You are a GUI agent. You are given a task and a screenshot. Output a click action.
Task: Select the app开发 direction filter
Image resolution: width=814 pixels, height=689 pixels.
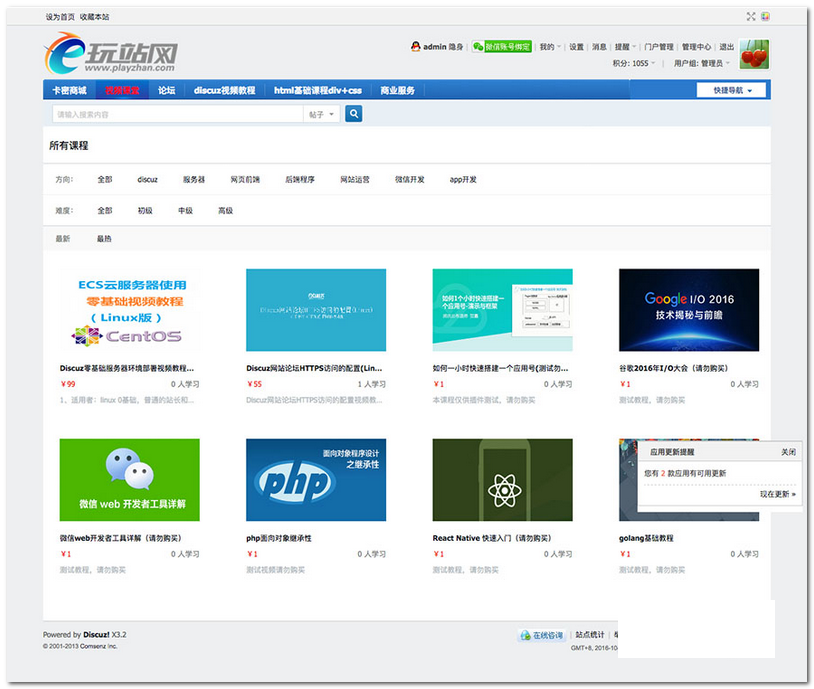coord(463,180)
